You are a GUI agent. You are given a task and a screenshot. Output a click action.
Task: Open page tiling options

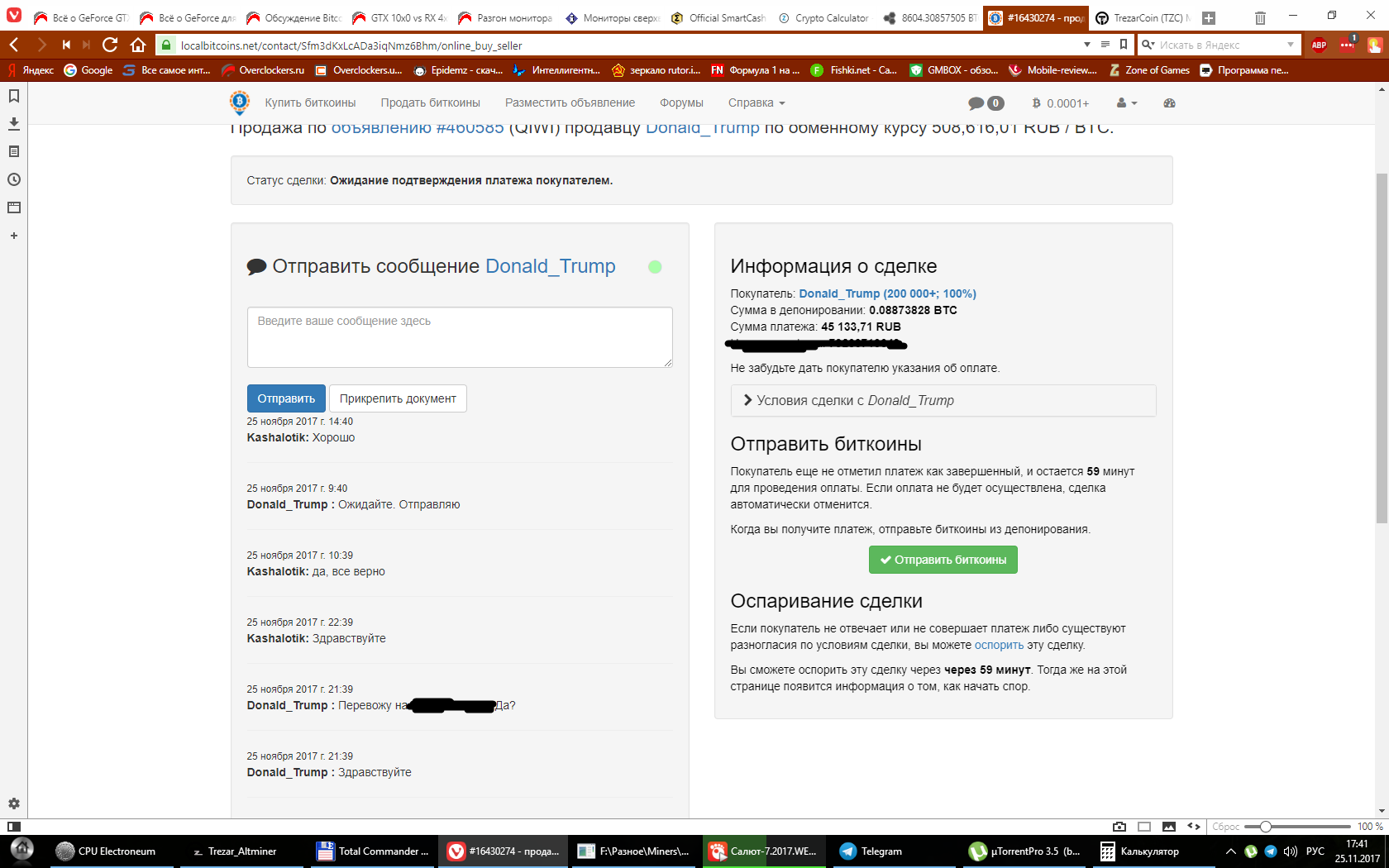1144,827
